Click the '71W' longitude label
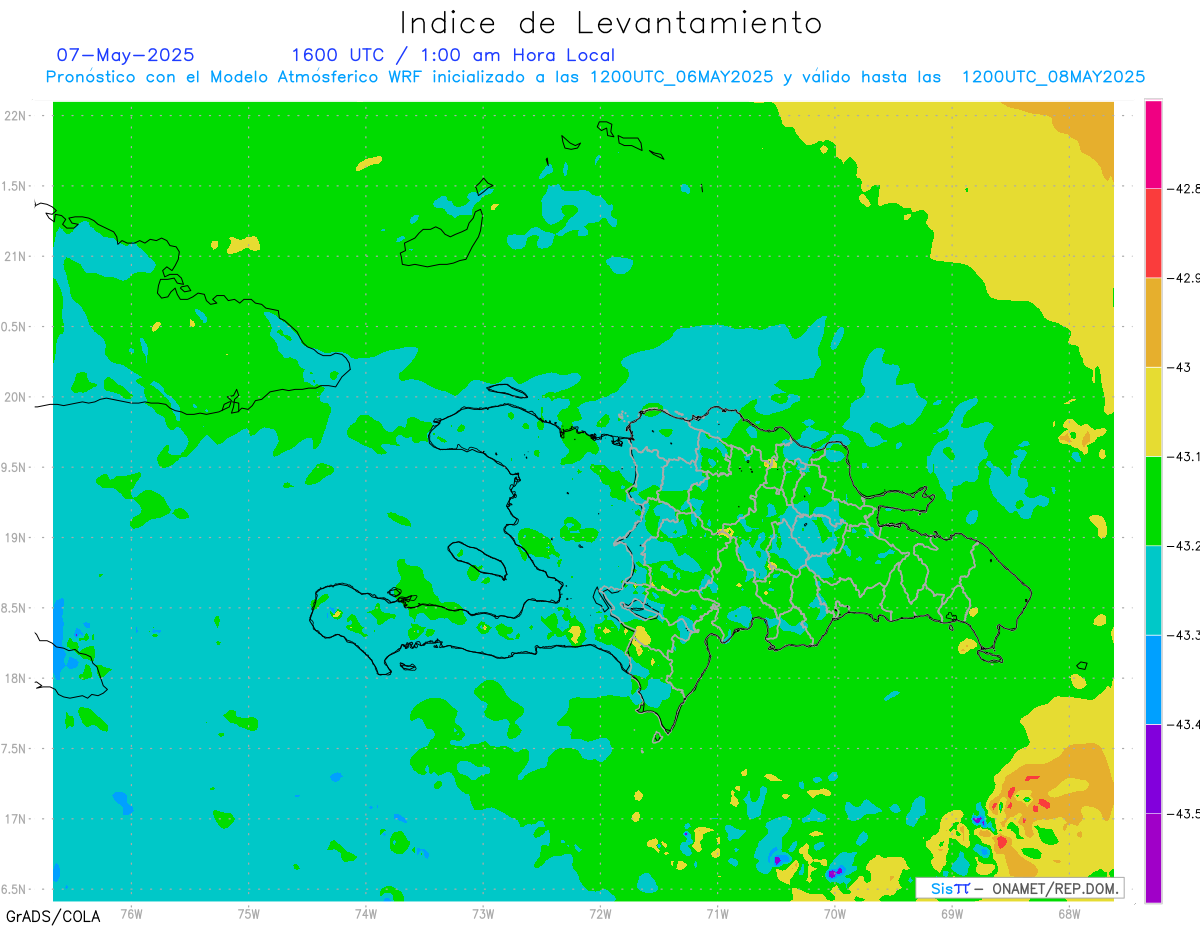This screenshot has height=927, width=1200. tap(717, 913)
